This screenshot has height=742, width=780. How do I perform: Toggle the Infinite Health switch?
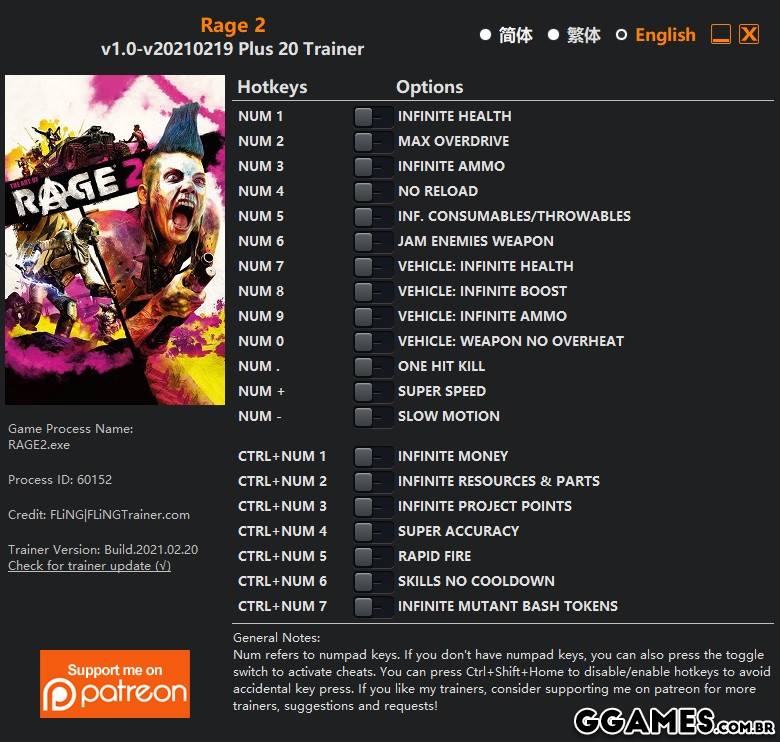click(373, 117)
